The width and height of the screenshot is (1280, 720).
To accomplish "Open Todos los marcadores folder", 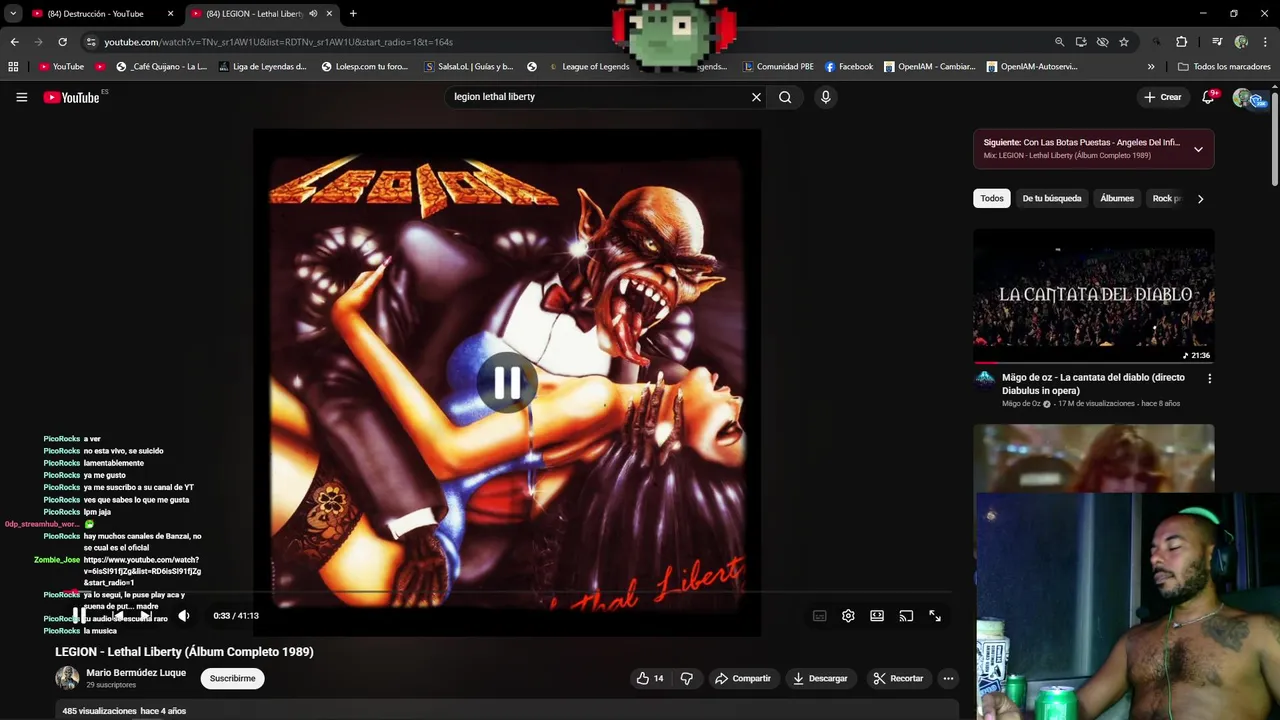I will tap(1224, 67).
